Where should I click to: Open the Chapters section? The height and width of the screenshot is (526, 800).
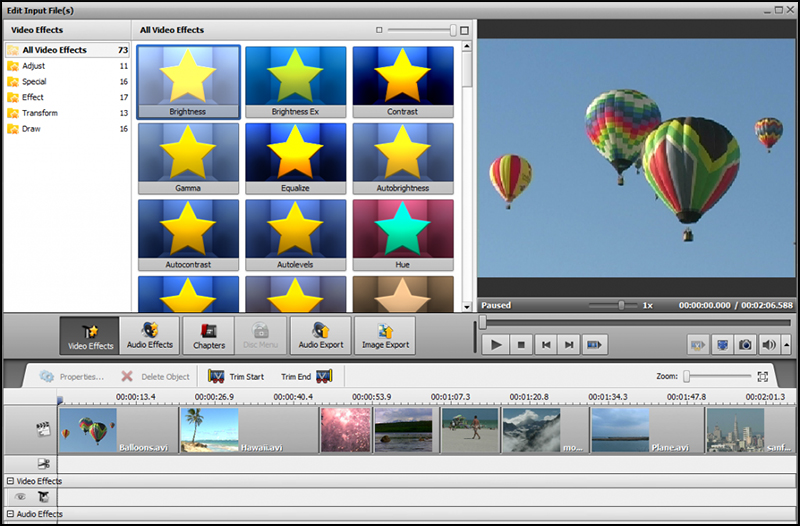tap(209, 336)
